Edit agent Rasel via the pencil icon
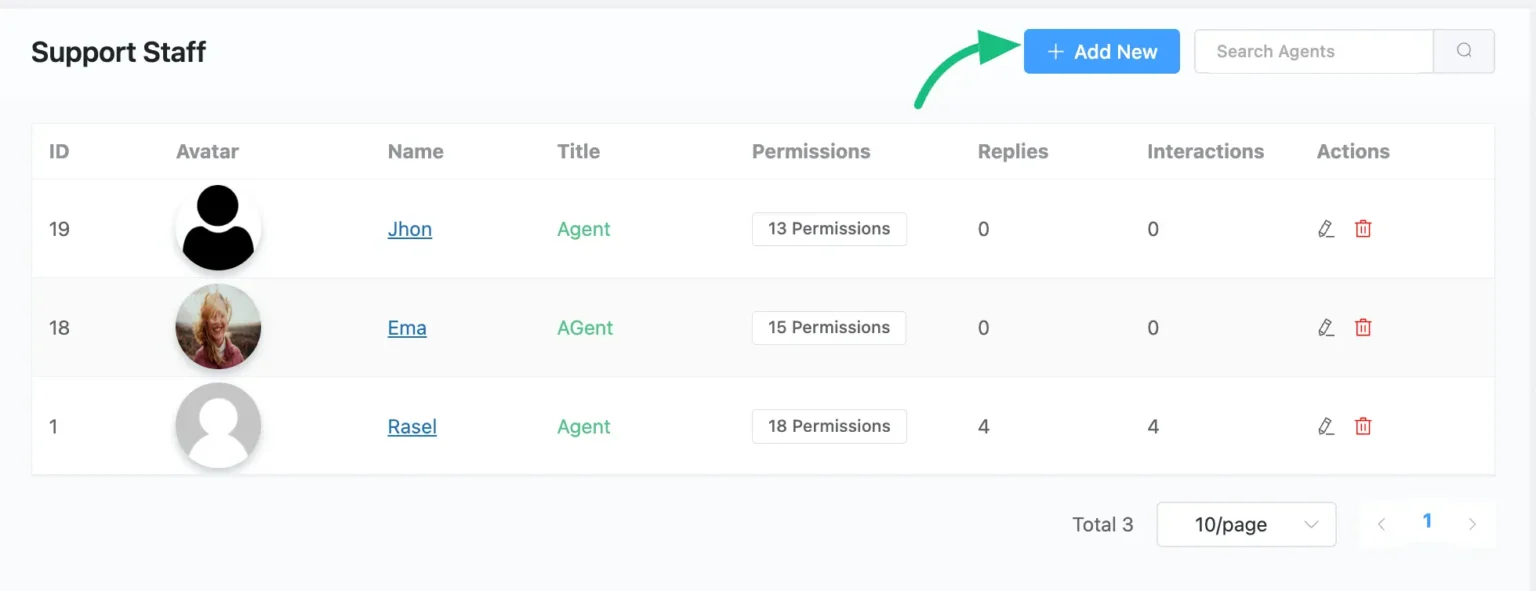 click(x=1326, y=426)
